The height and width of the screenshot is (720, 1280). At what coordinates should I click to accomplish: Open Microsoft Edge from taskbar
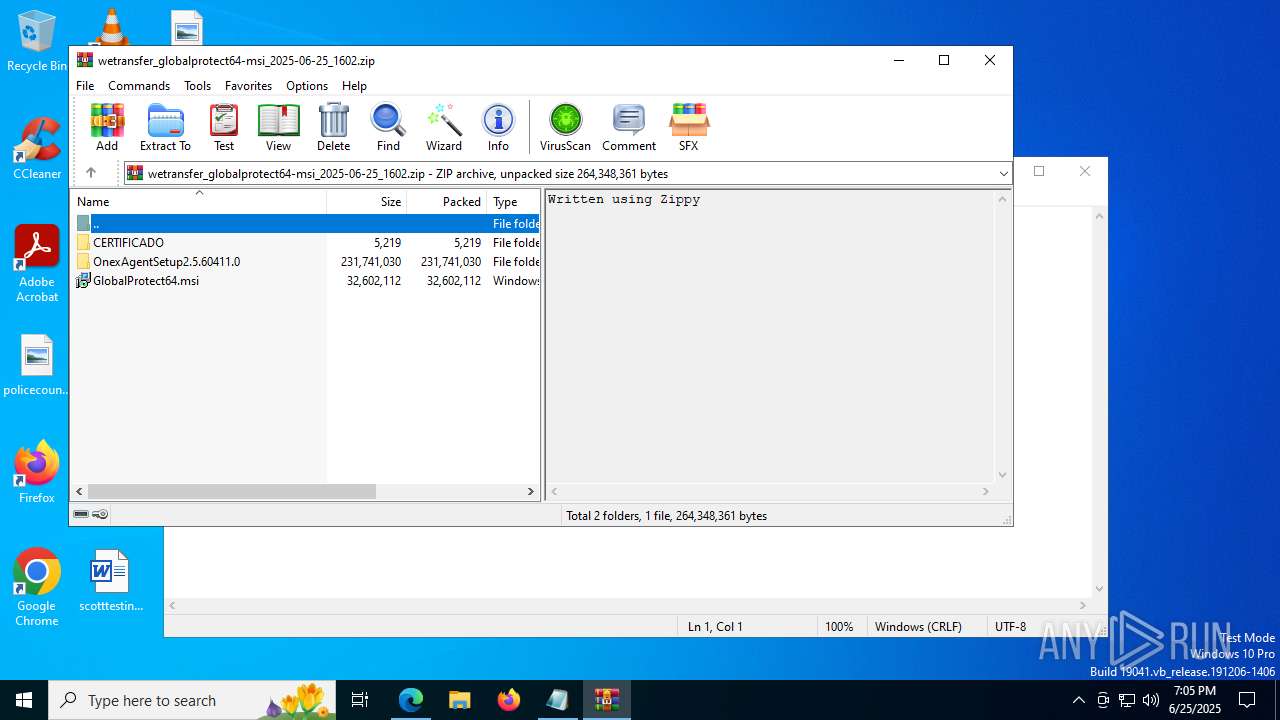(411, 700)
